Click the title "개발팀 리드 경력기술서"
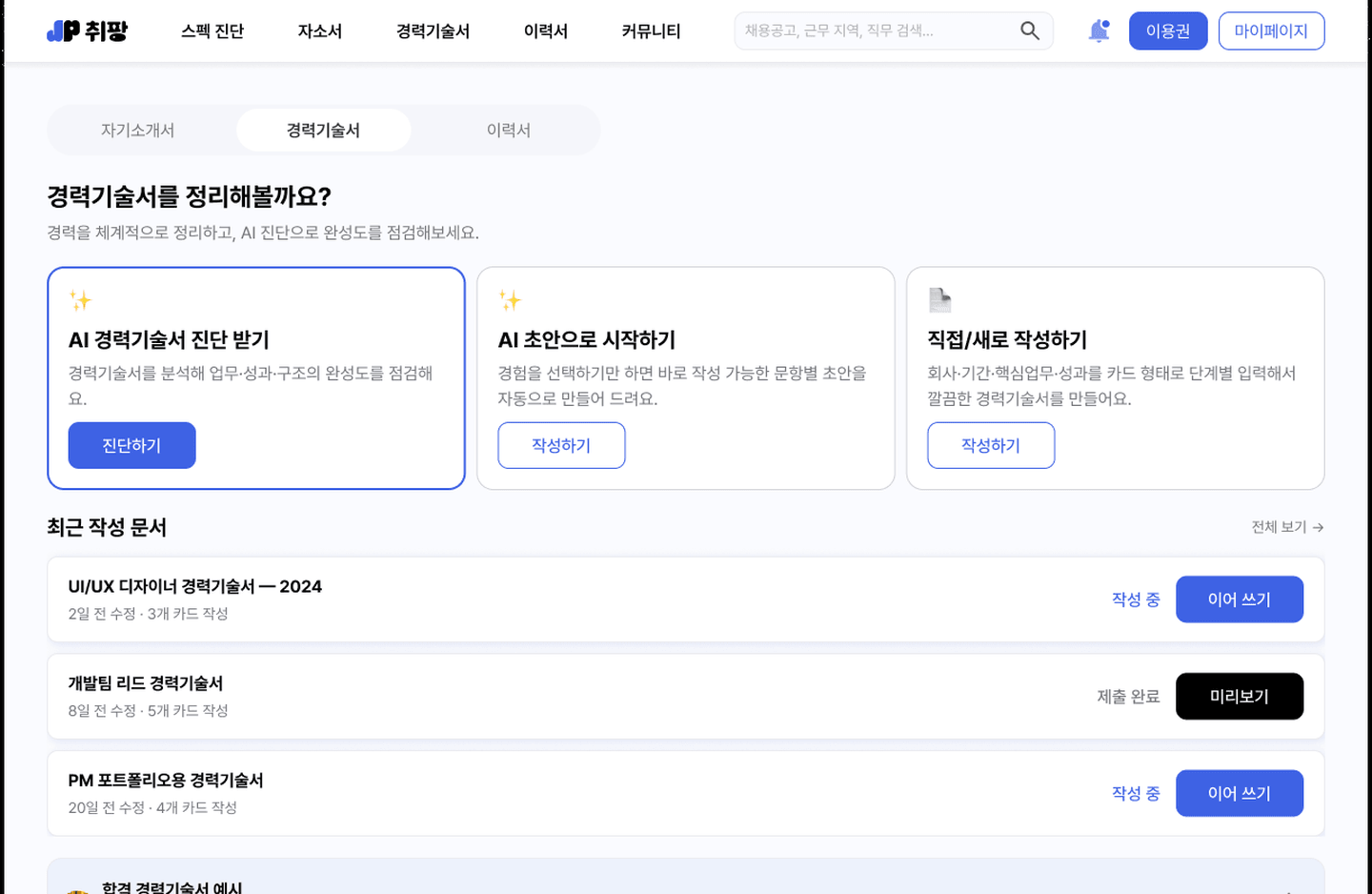Viewport: 1372px width, 894px height. [146, 683]
